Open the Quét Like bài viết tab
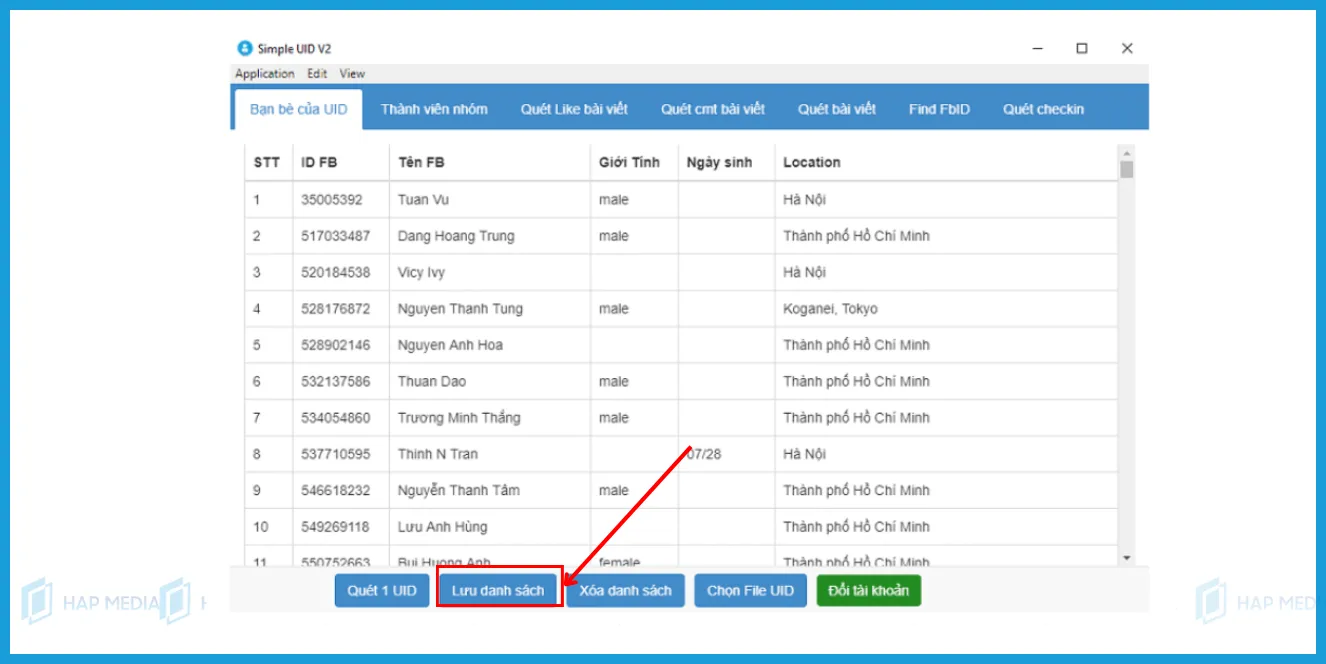 (575, 109)
